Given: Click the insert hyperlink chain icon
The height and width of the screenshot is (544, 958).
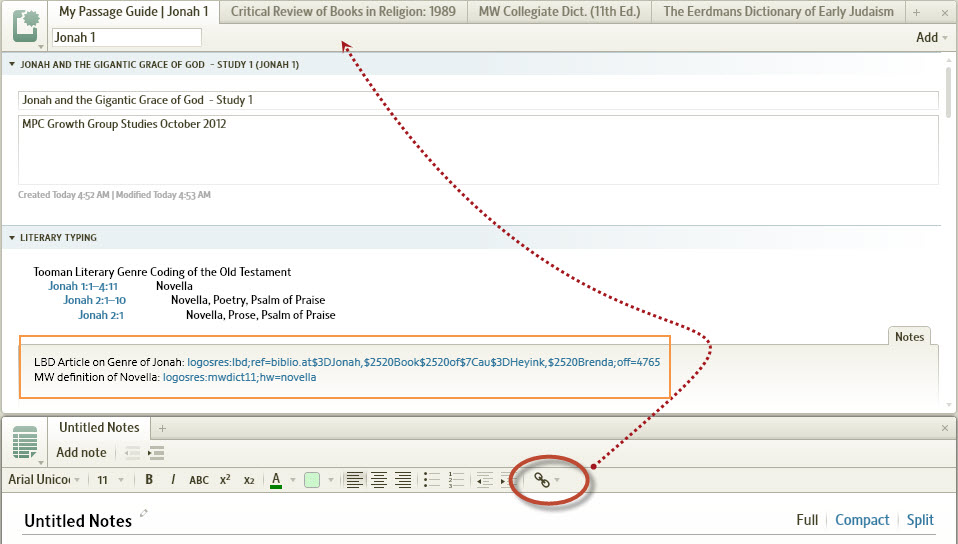Looking at the screenshot, I should (x=541, y=480).
